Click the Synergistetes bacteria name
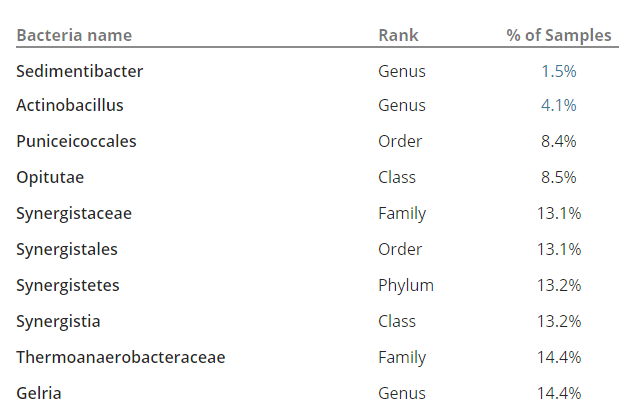Image resolution: width=629 pixels, height=417 pixels. tap(68, 285)
